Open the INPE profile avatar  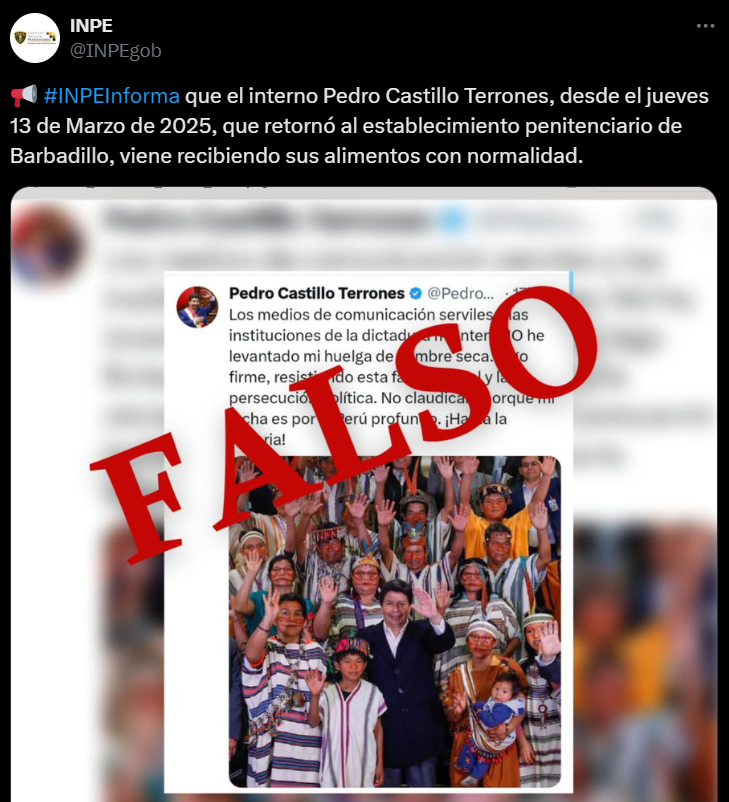coord(35,38)
